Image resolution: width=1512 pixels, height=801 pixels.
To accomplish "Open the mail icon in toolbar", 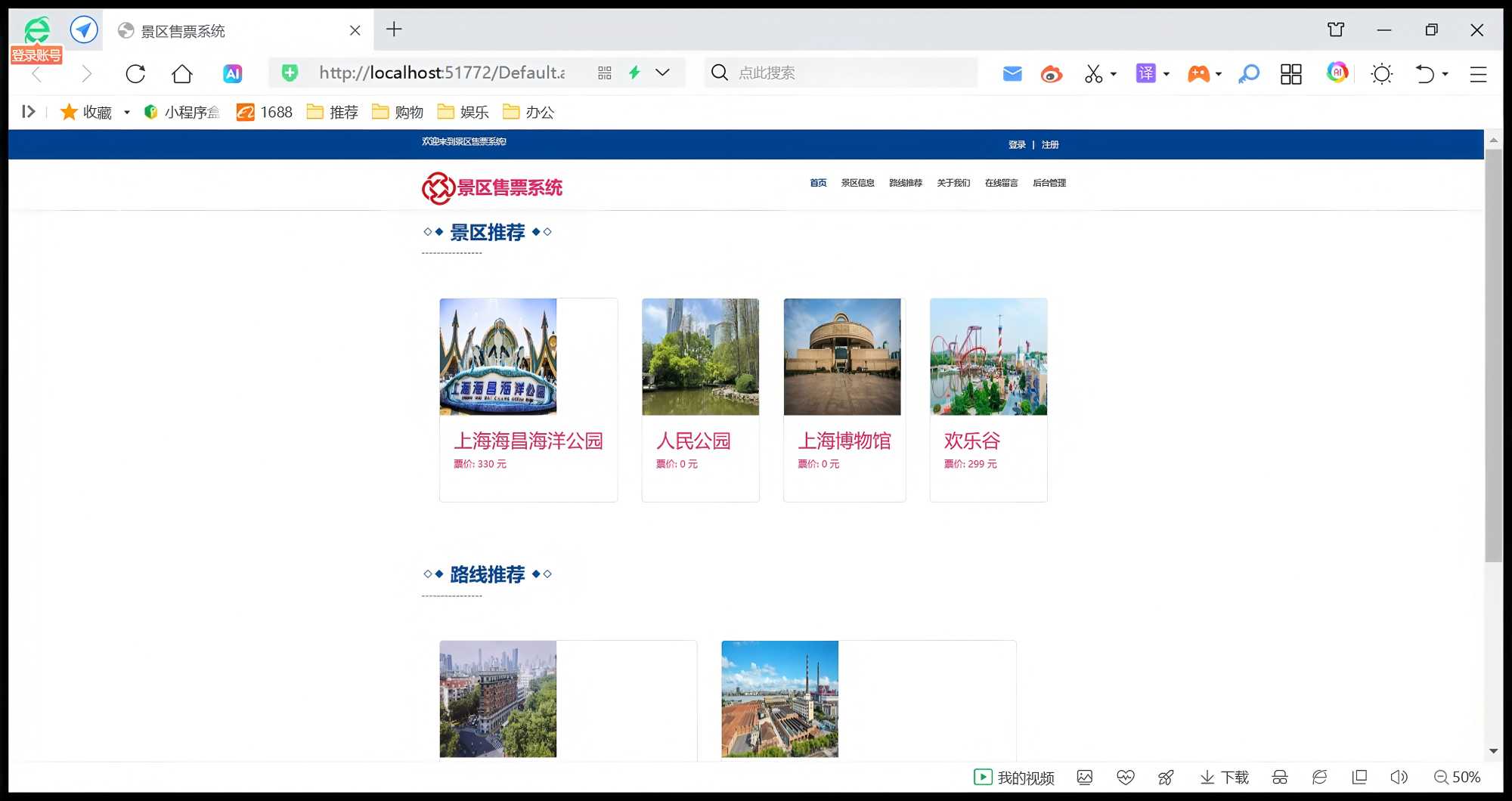I will coord(1012,73).
